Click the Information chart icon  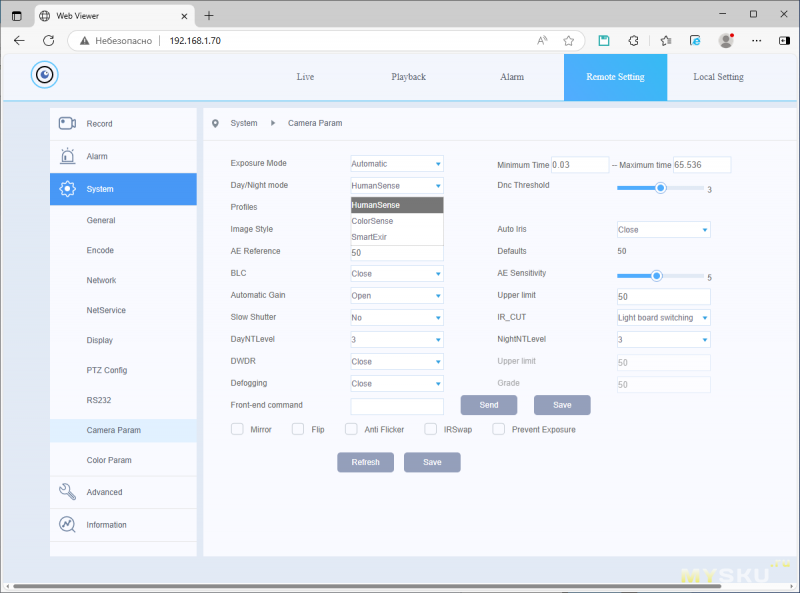(67, 524)
